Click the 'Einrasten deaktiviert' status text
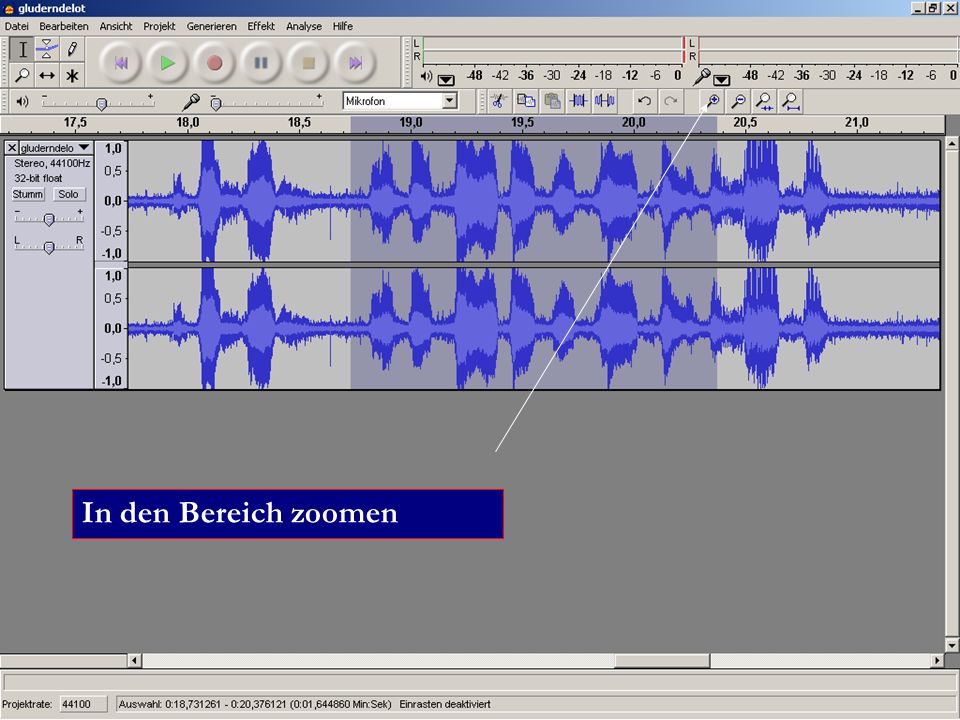 click(x=445, y=704)
